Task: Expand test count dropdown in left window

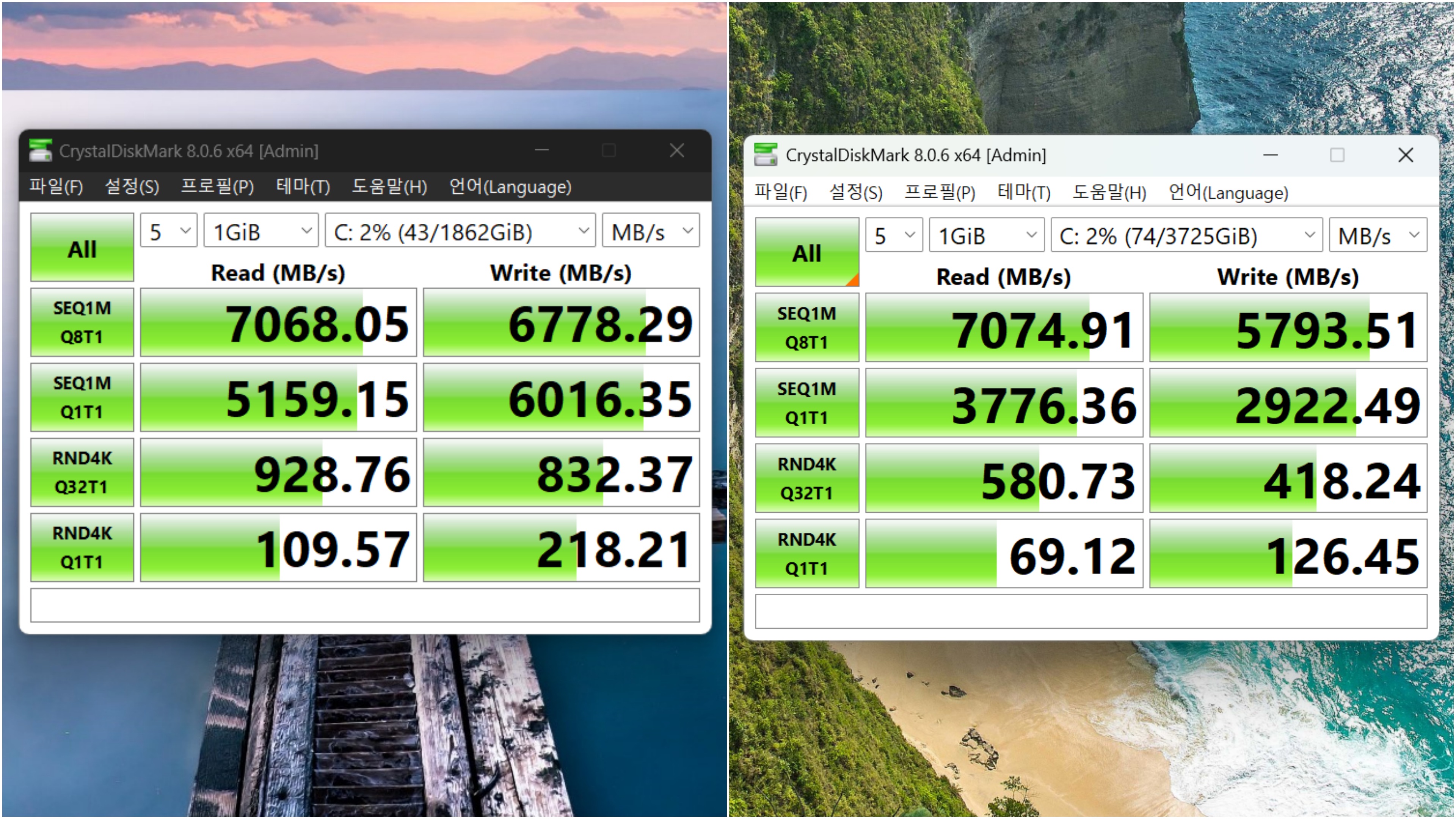Action: (x=168, y=231)
